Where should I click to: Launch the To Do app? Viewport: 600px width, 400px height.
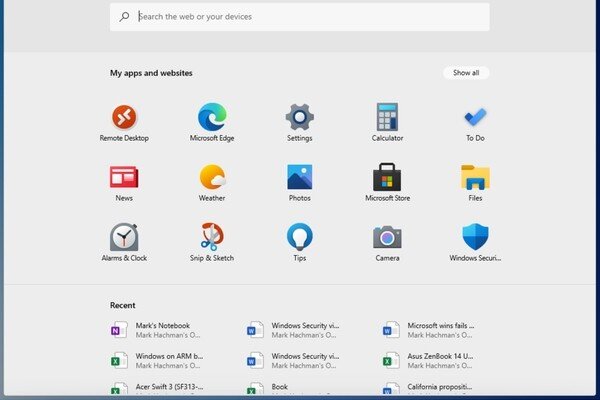475,123
